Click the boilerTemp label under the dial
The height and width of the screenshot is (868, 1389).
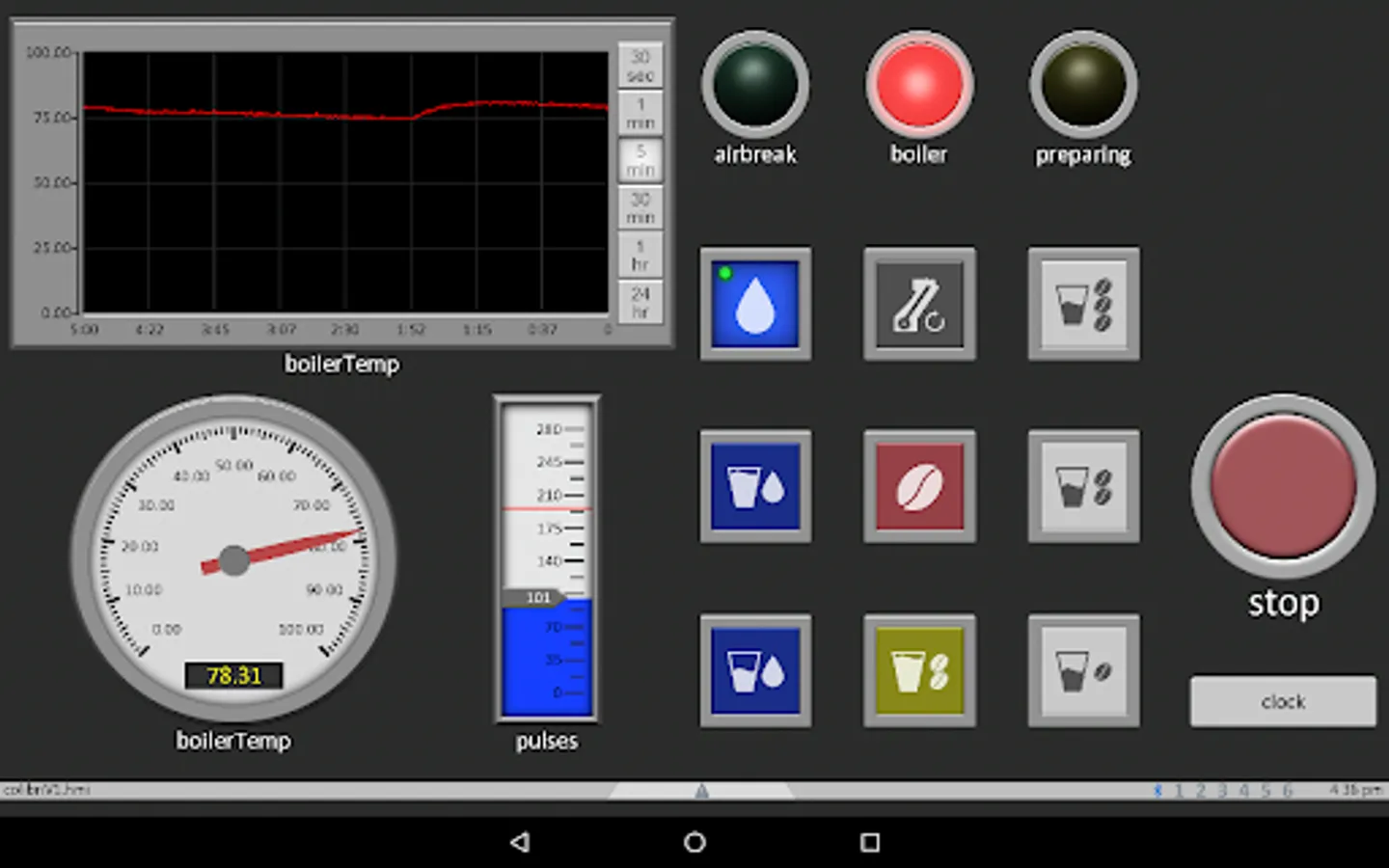tap(233, 741)
